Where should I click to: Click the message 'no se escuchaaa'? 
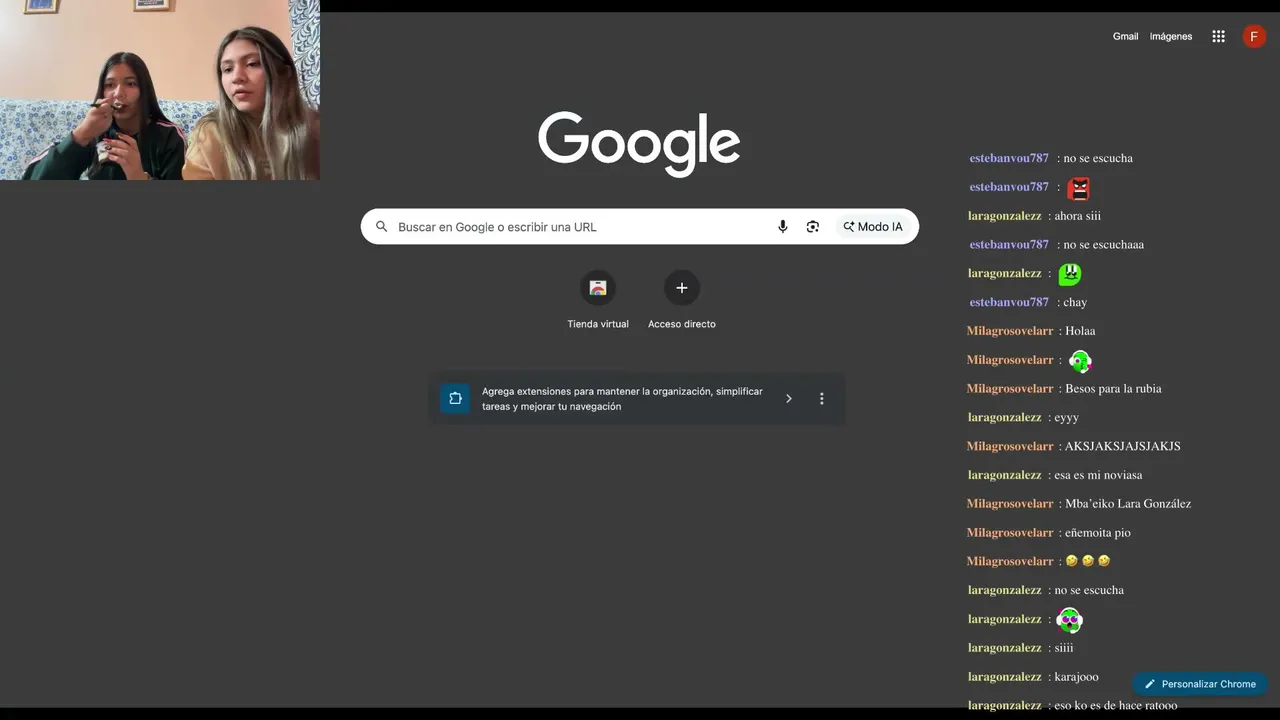[x=1104, y=245]
